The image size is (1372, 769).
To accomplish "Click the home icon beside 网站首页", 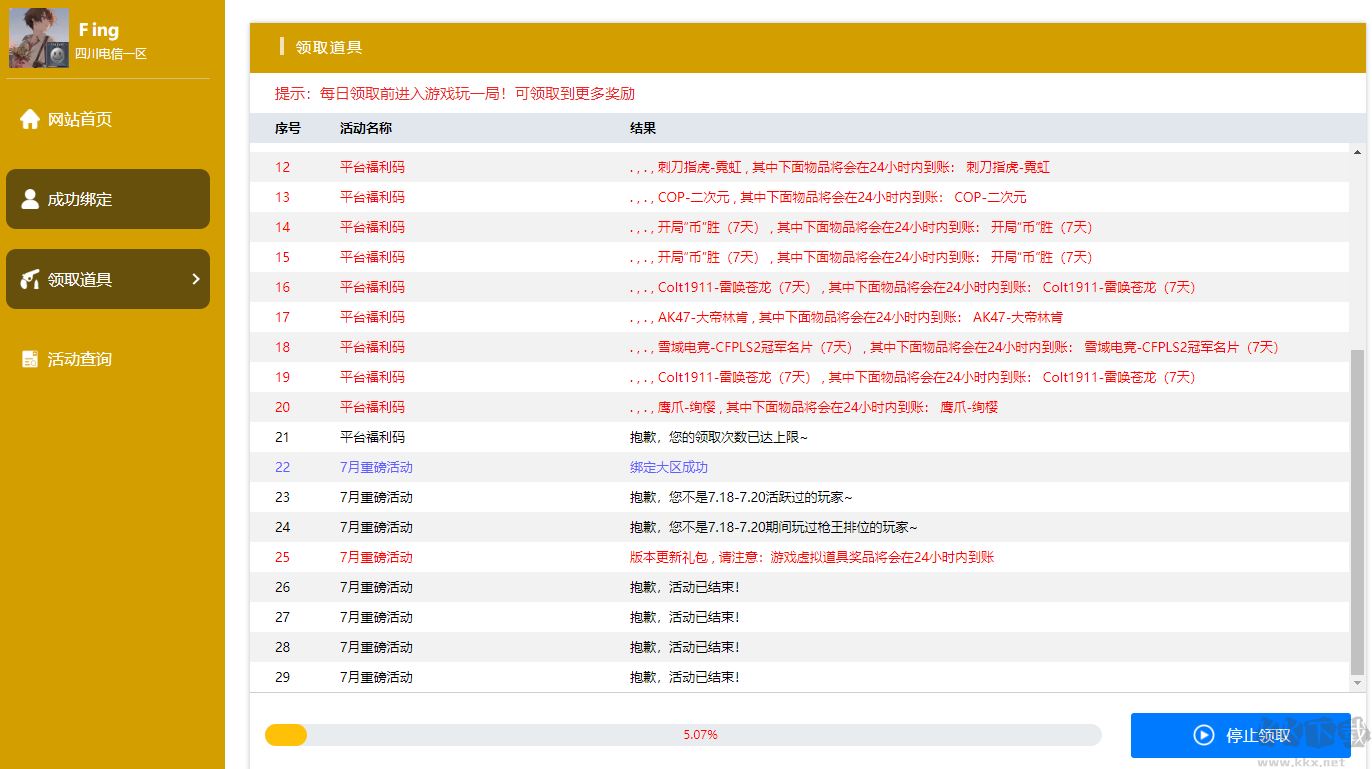I will [29, 118].
